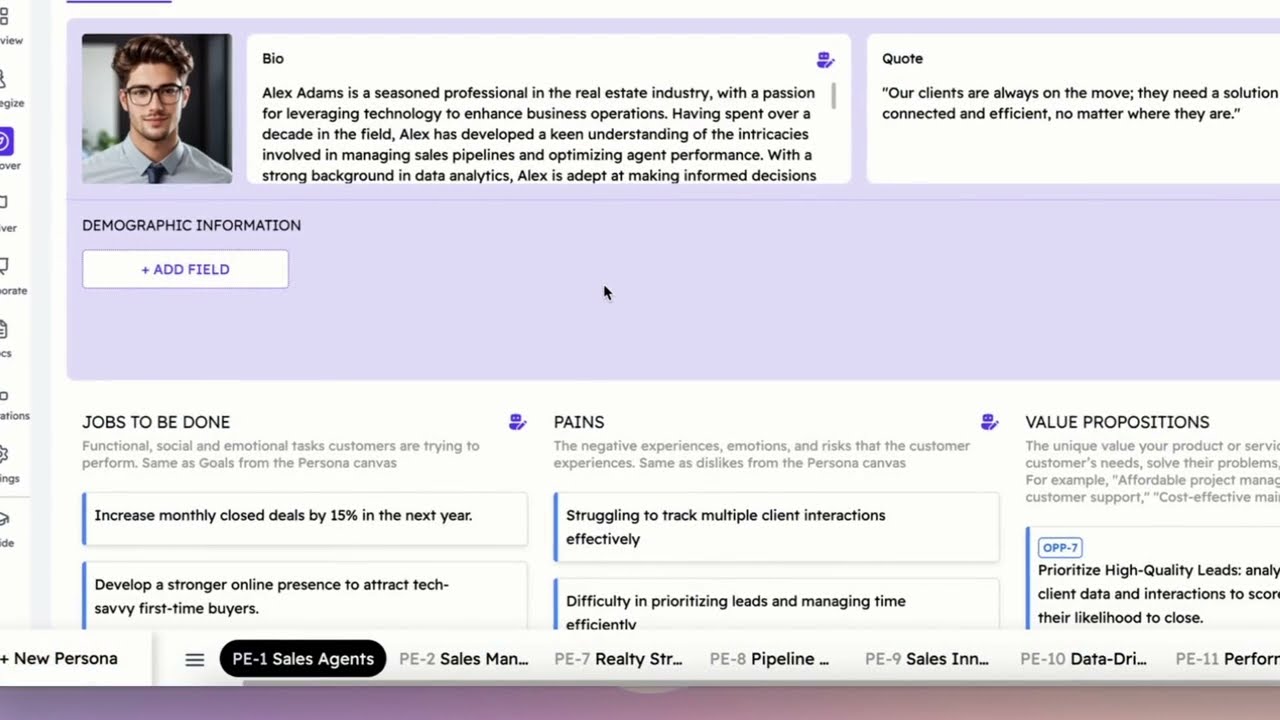Open the OPP-7 tag in Value Propositions

click(x=1060, y=547)
